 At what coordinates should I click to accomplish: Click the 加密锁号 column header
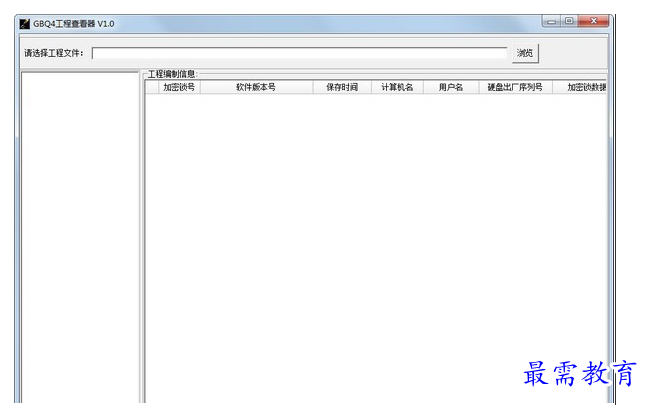(x=179, y=87)
